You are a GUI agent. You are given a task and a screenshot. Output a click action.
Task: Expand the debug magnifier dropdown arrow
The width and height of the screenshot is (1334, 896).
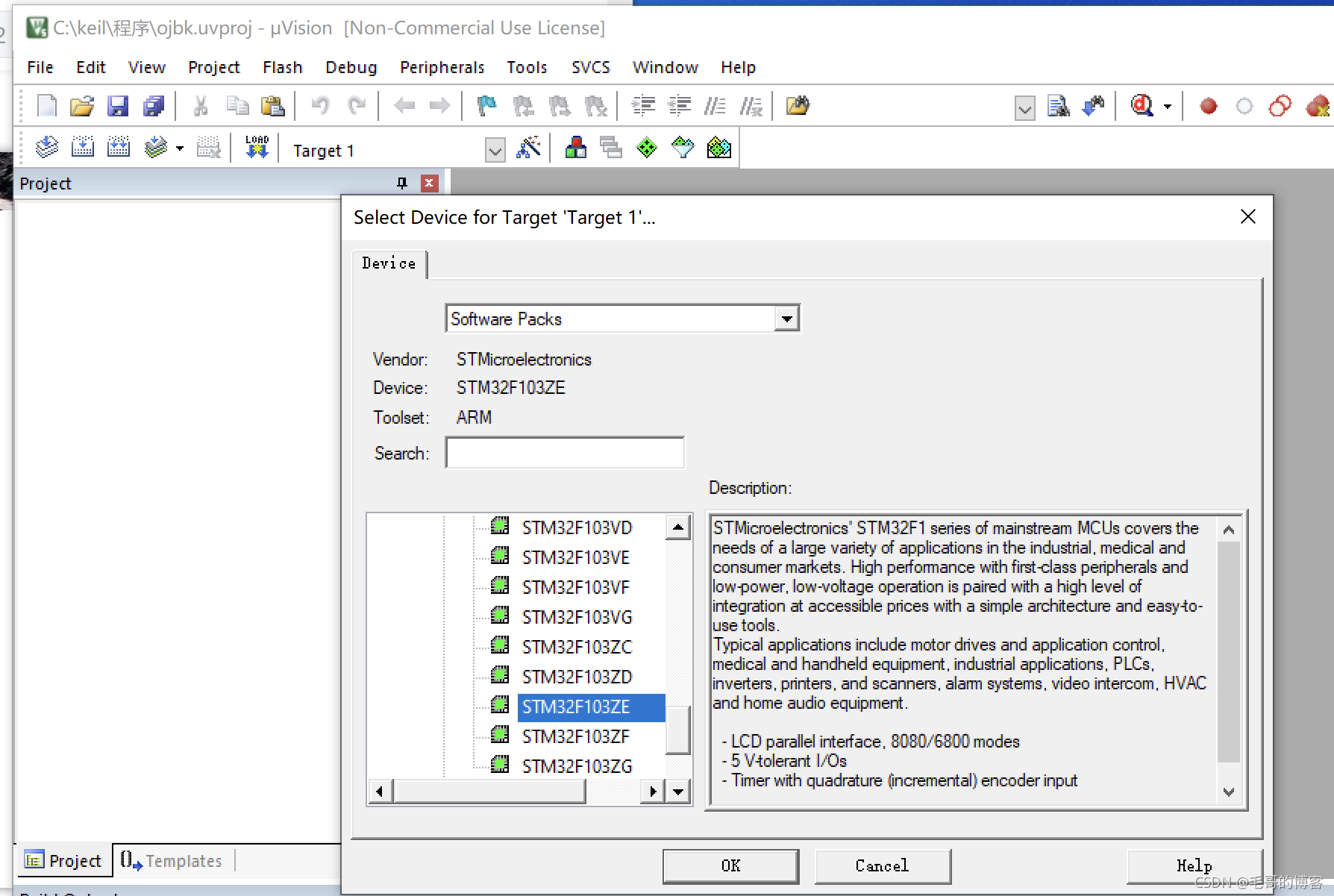[x=1168, y=107]
